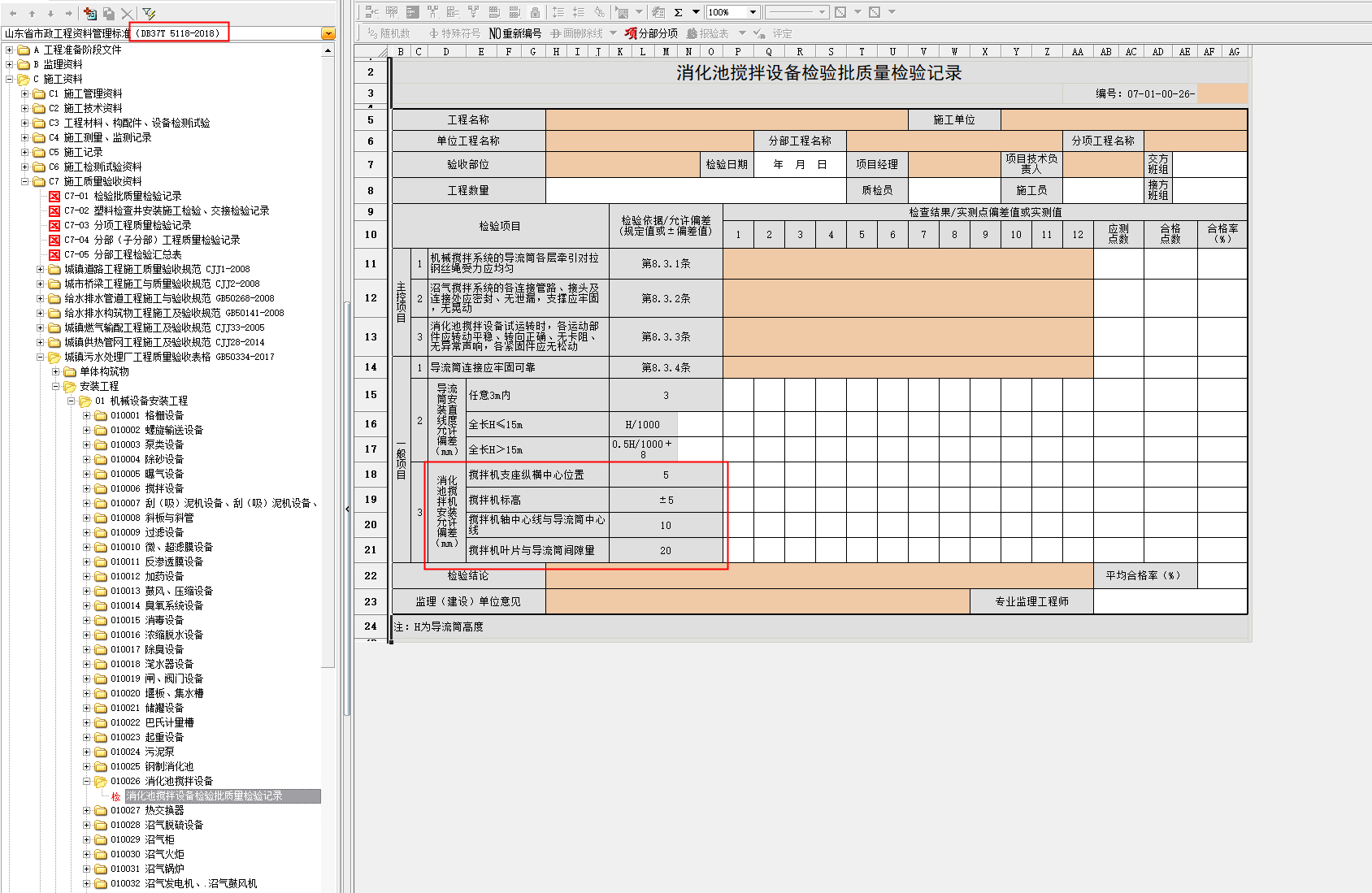Open the 100% zoom dropdown
The height and width of the screenshot is (893, 1372).
click(753, 12)
